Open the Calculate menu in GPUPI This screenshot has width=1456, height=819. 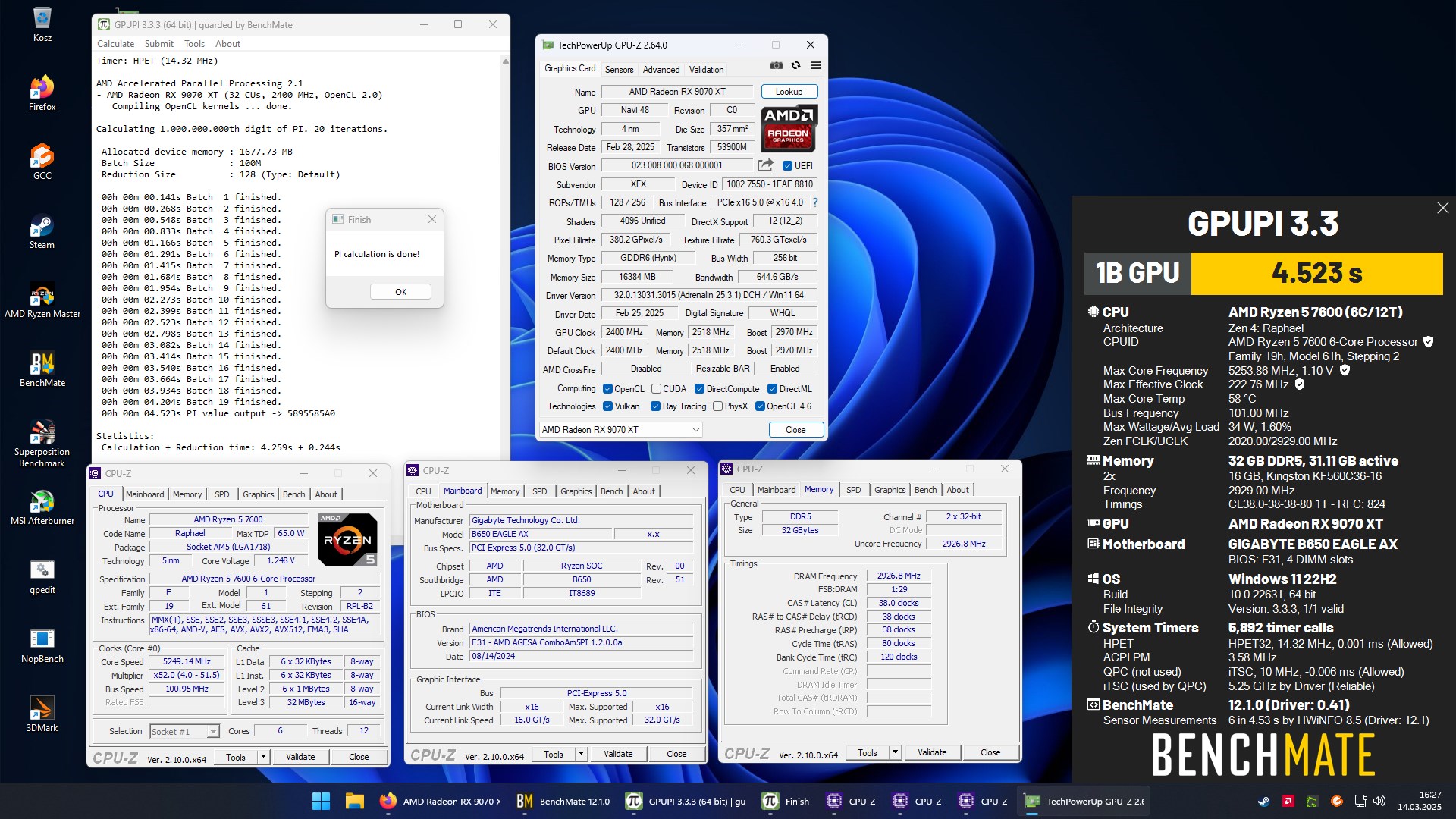pyautogui.click(x=115, y=44)
